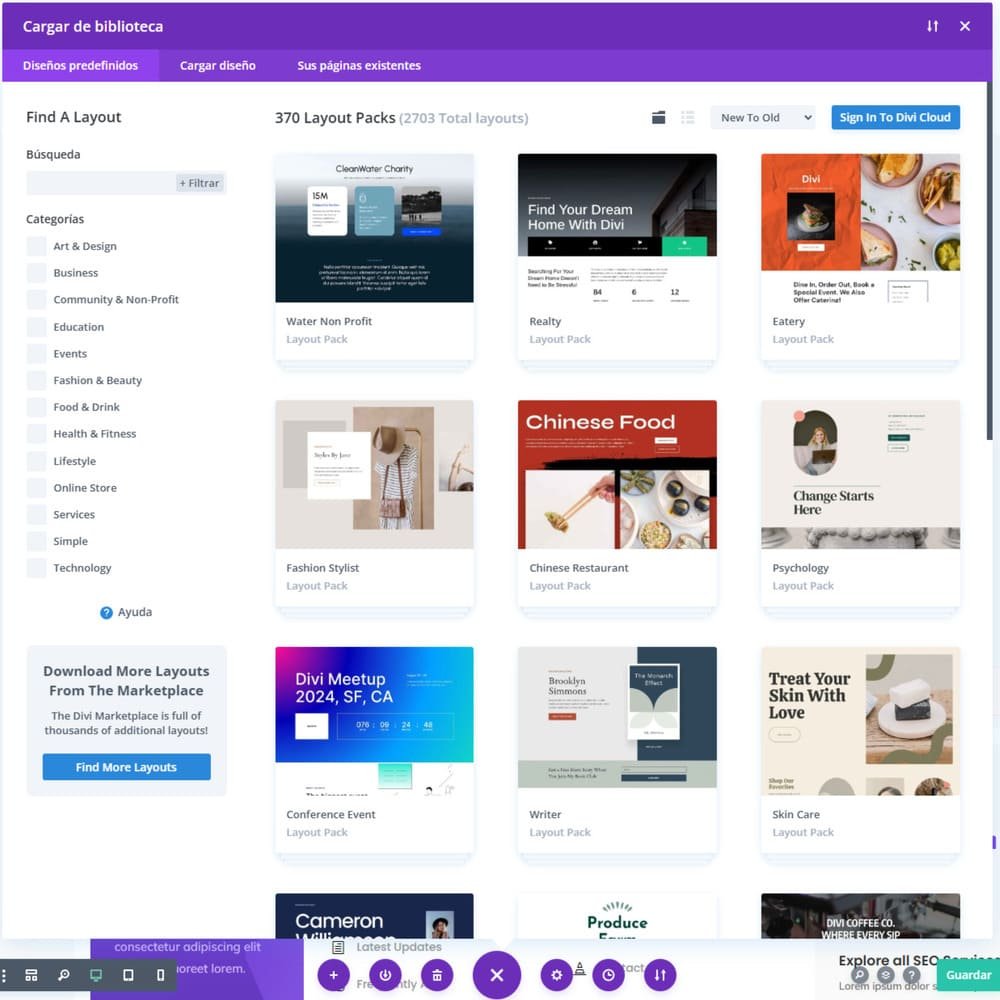Select the Chinese Restaurant layout thumbnail
The width and height of the screenshot is (1000, 1000).
pyautogui.click(x=617, y=475)
